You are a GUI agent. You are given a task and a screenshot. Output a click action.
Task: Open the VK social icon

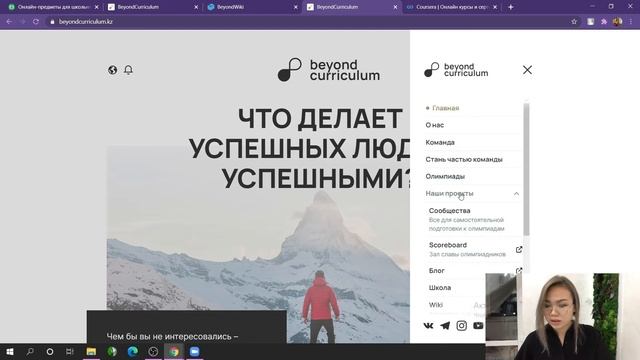pos(428,325)
